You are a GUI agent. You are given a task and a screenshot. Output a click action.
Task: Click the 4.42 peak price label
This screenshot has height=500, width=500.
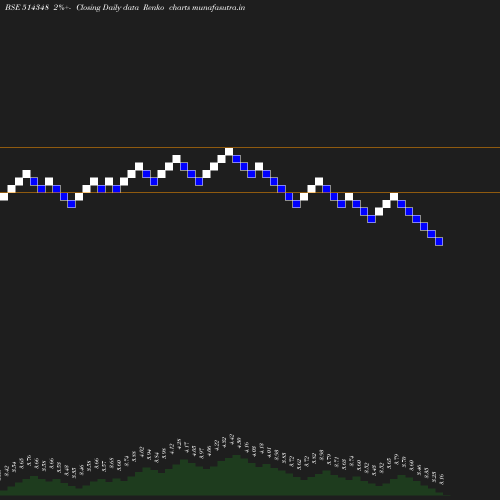232,439
